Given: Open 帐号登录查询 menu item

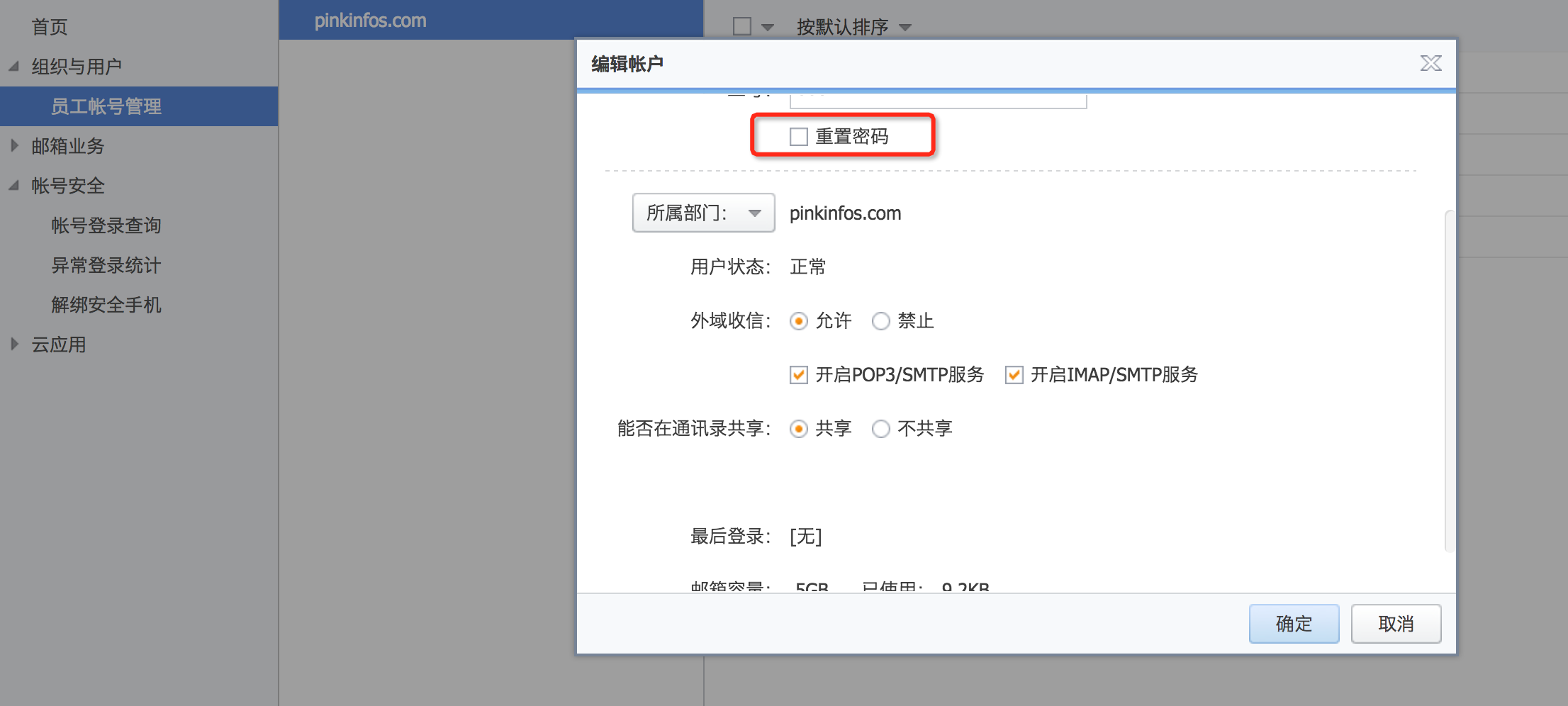Looking at the screenshot, I should [106, 225].
